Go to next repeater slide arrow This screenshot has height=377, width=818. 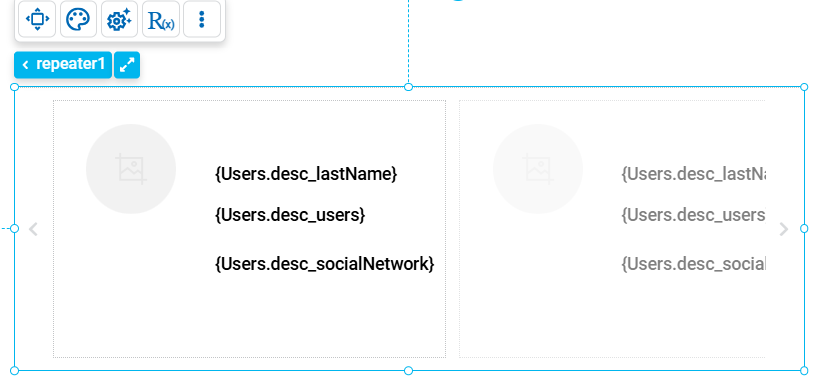(784, 229)
